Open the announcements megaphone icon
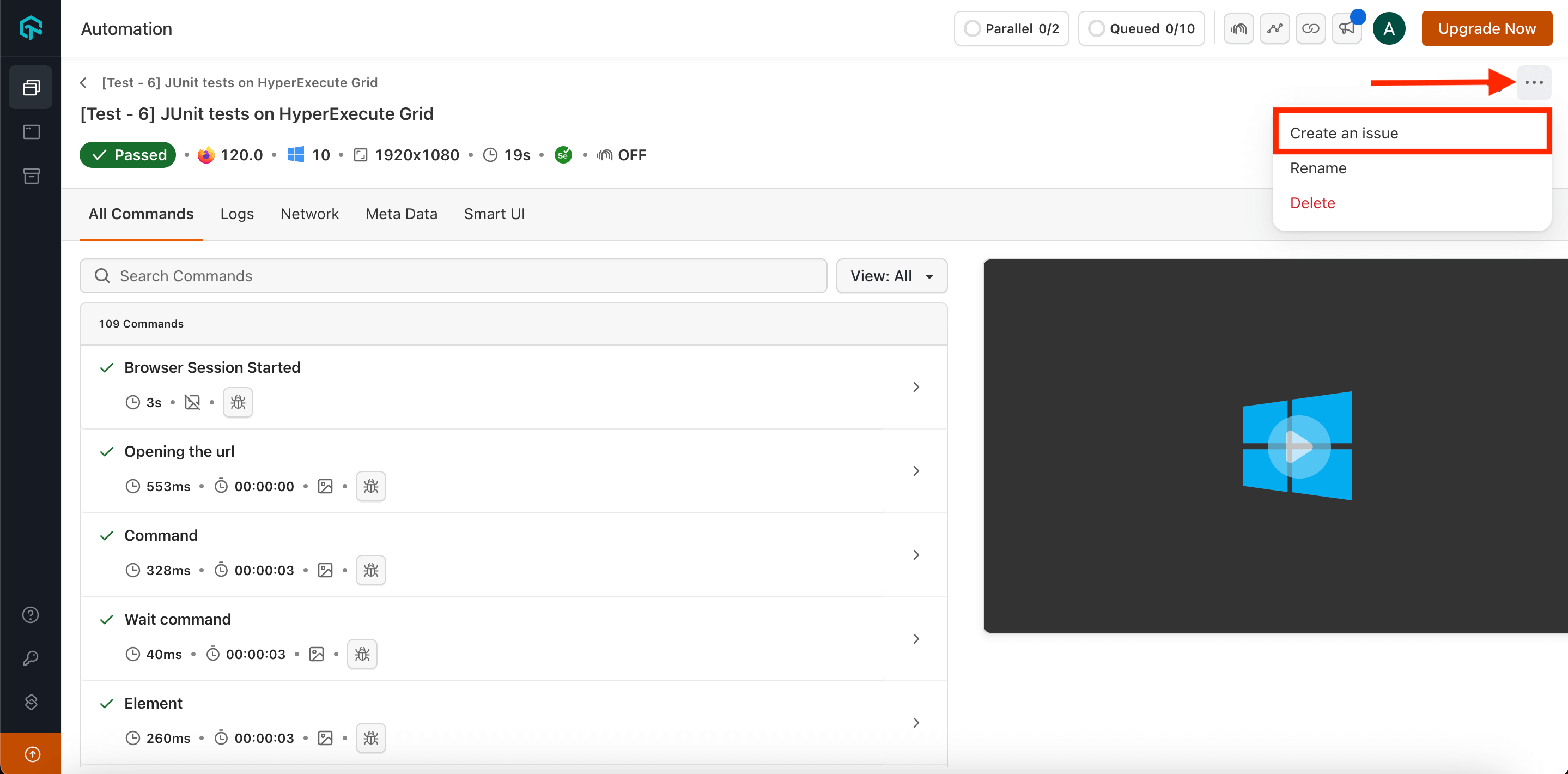 [x=1346, y=29]
